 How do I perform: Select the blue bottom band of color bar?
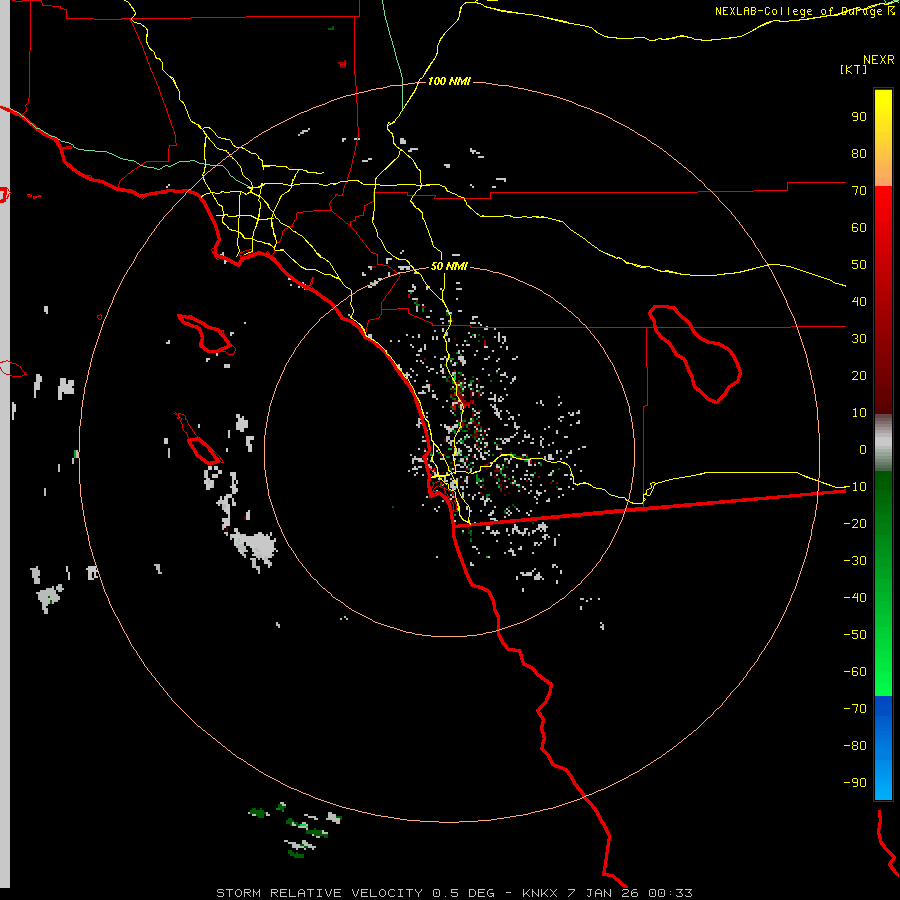883,748
